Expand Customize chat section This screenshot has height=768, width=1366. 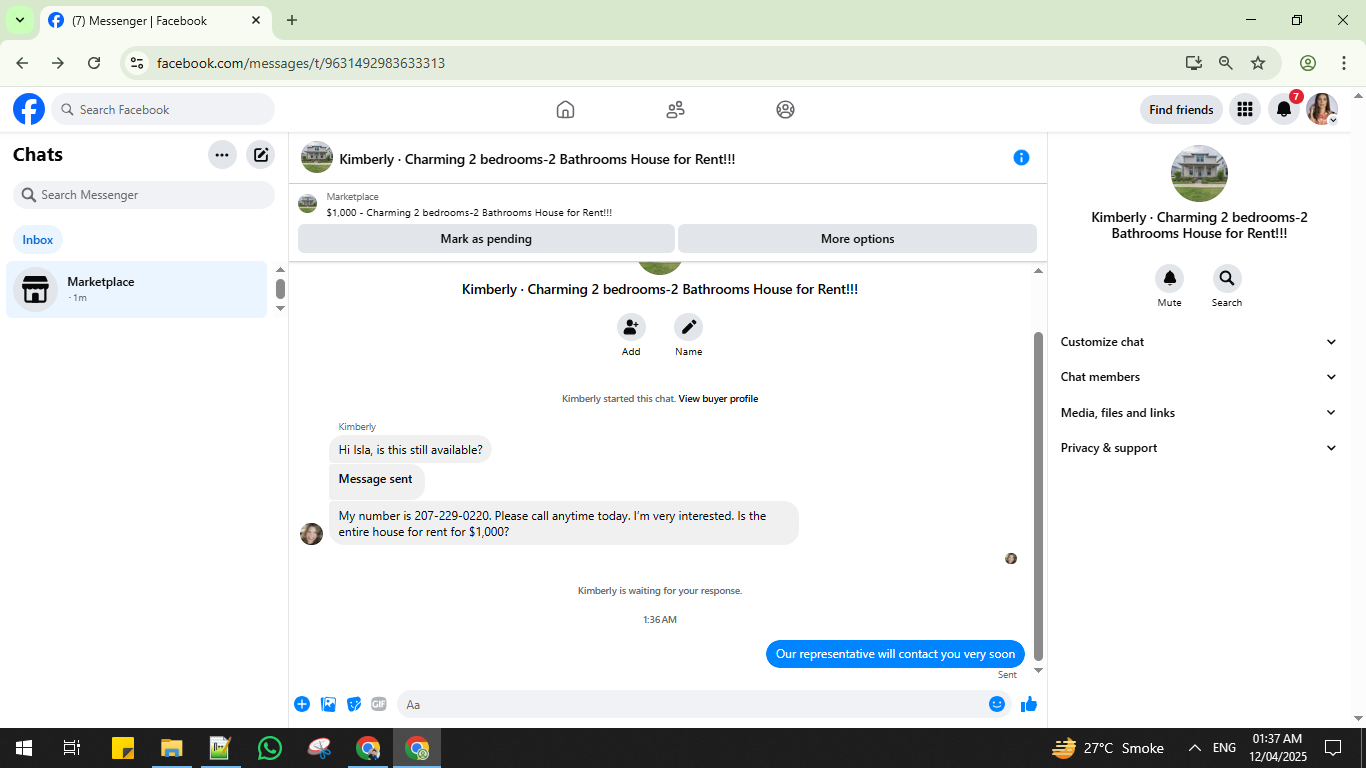click(x=1198, y=342)
